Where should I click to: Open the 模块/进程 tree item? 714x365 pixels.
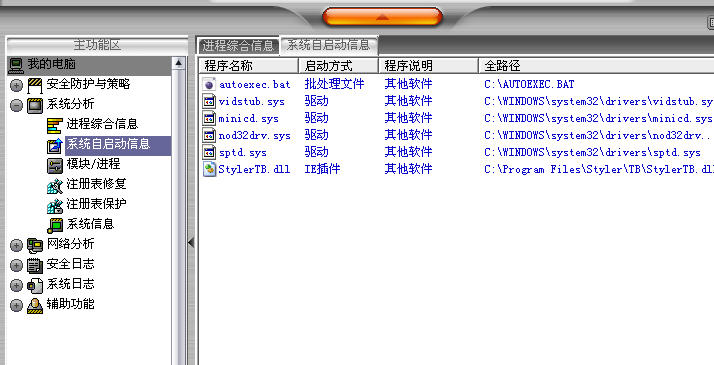point(93,164)
